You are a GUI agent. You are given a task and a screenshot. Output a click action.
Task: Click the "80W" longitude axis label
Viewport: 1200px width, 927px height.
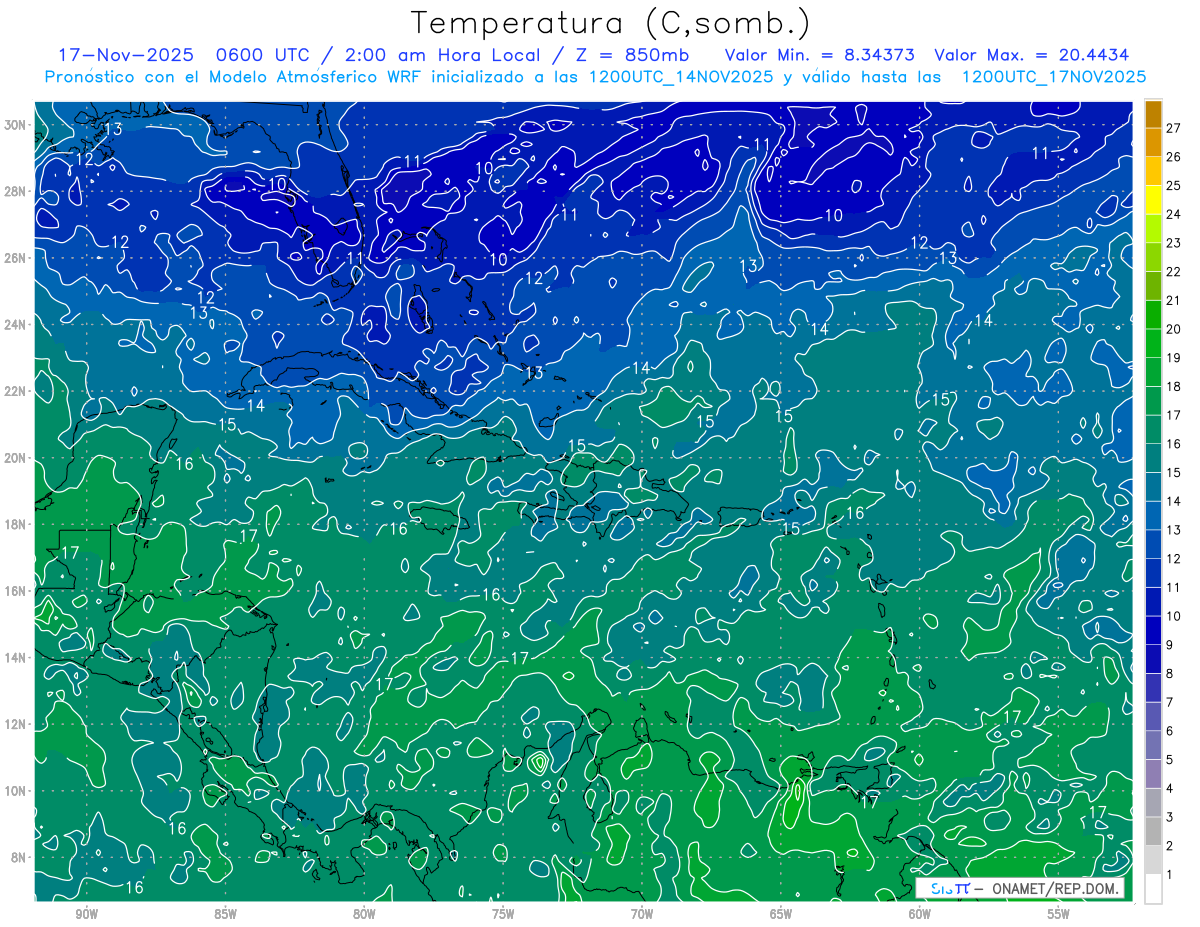point(364,915)
